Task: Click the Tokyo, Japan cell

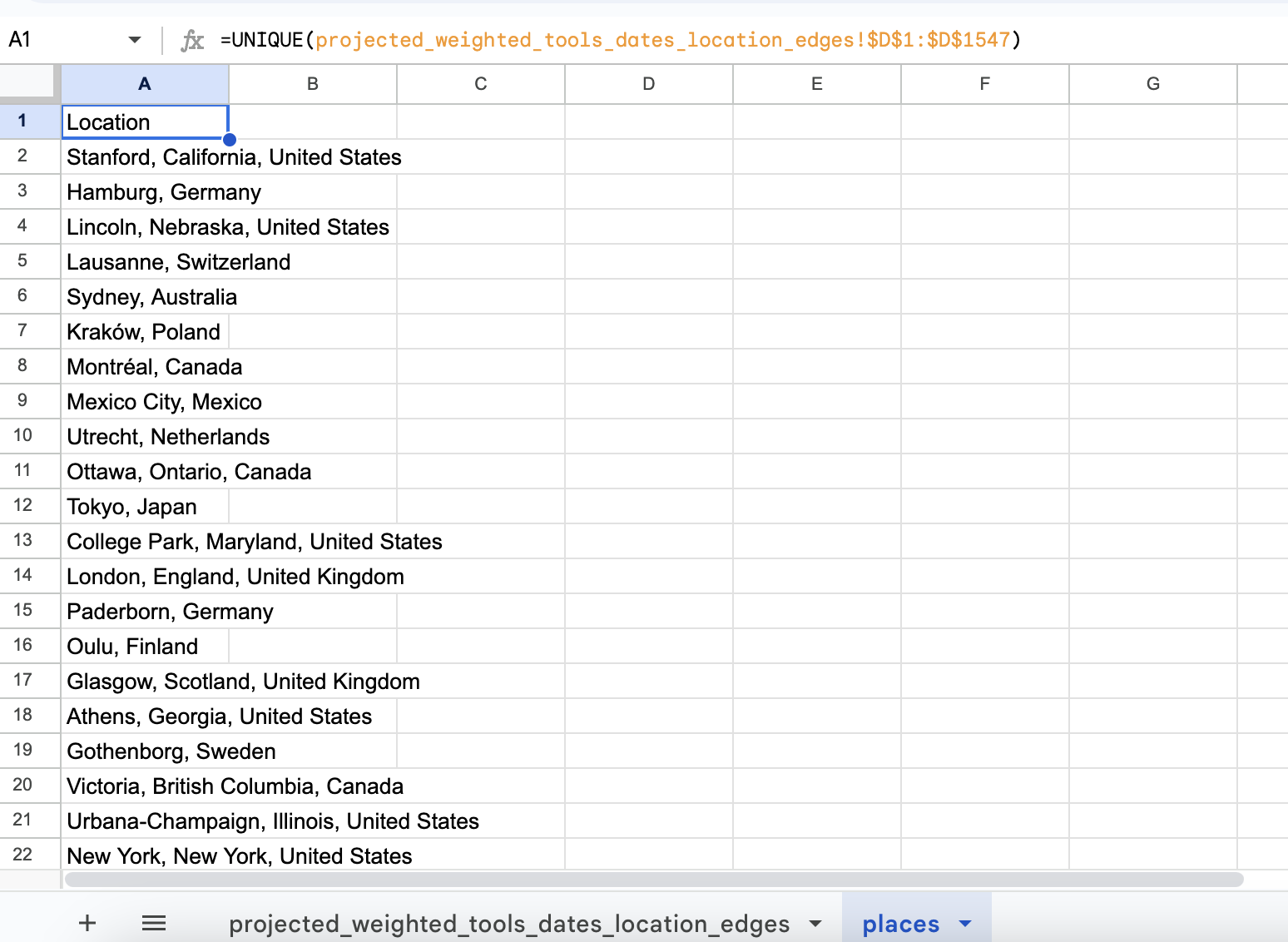Action: pyautogui.click(x=133, y=507)
